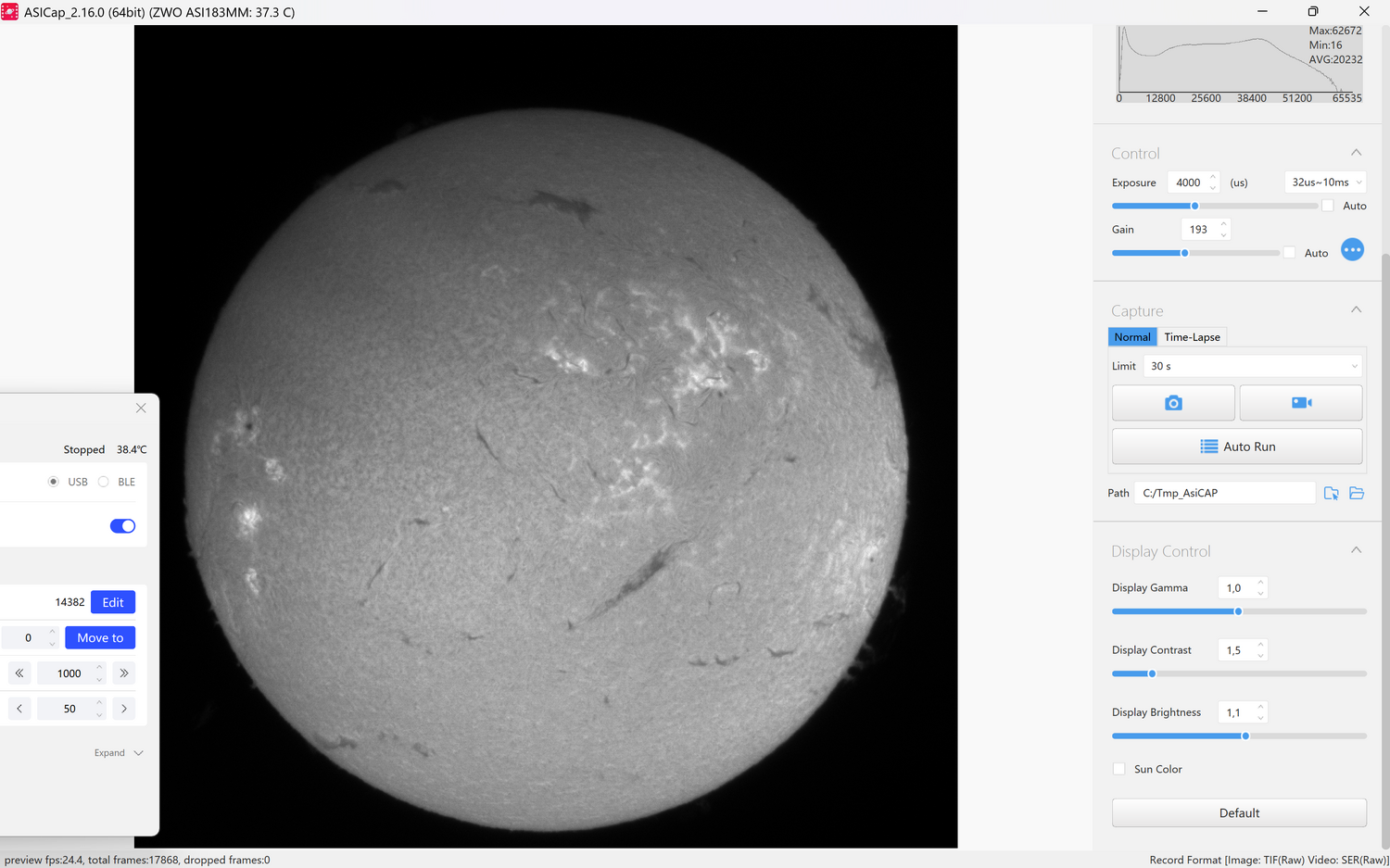The image size is (1390, 868).
Task: Adjust the Gain slider handle
Action: 1184,253
